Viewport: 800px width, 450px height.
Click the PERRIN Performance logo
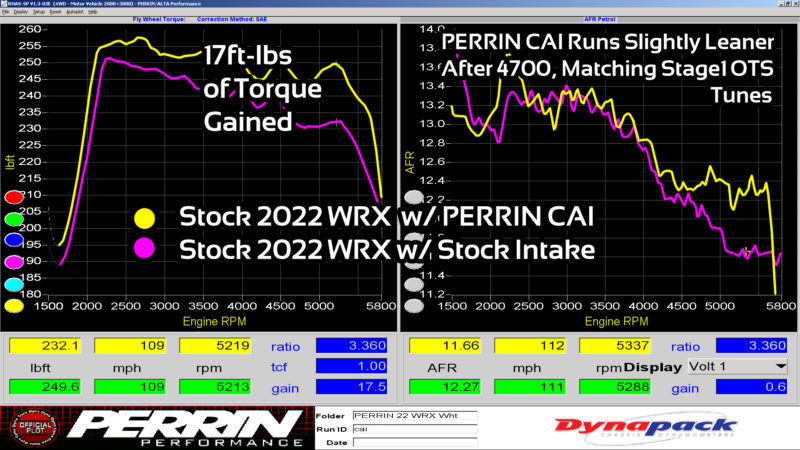point(186,428)
